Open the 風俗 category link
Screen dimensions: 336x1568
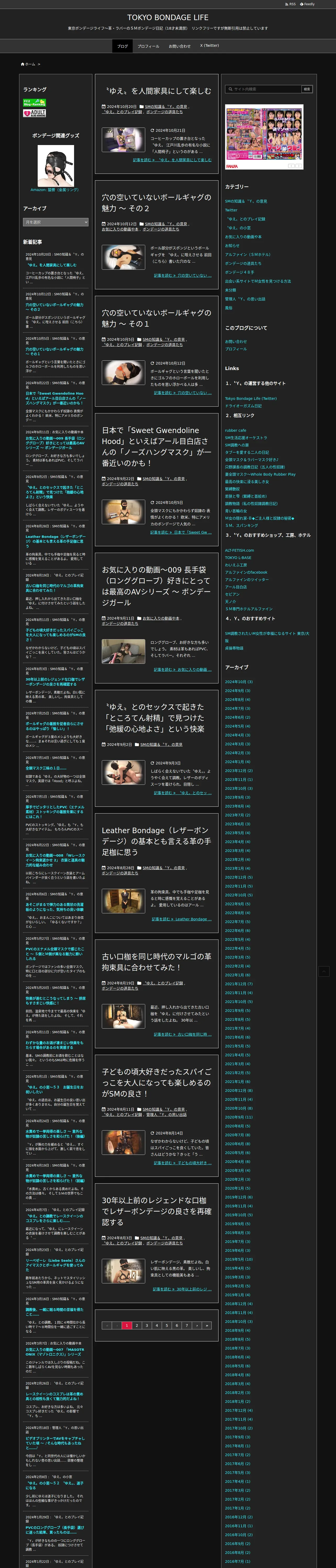click(229, 308)
